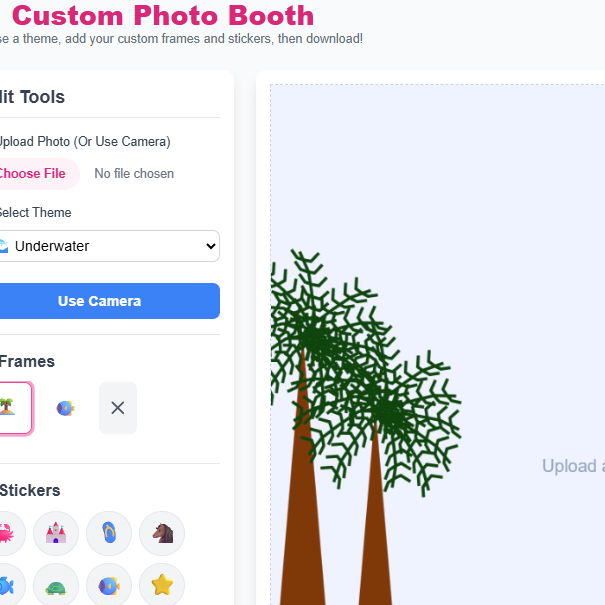
Task: Click the 'No file chosen' label
Action: pyautogui.click(x=134, y=174)
